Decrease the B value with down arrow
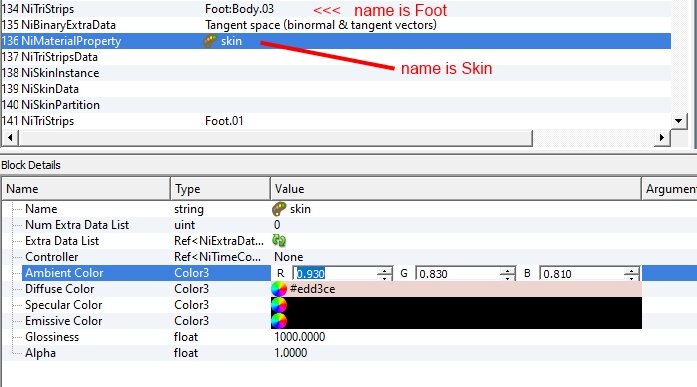 (x=631, y=277)
